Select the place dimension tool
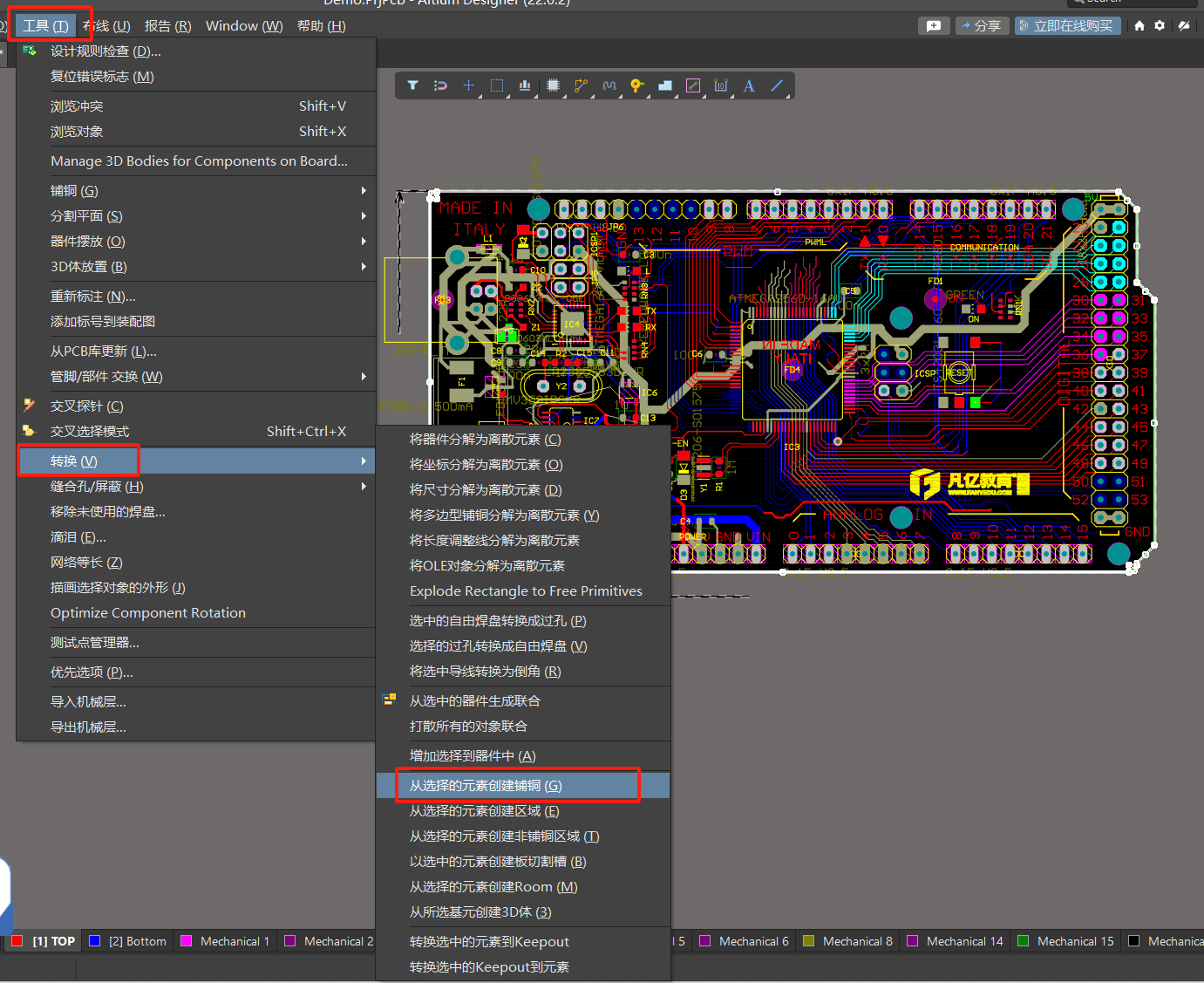 (721, 85)
